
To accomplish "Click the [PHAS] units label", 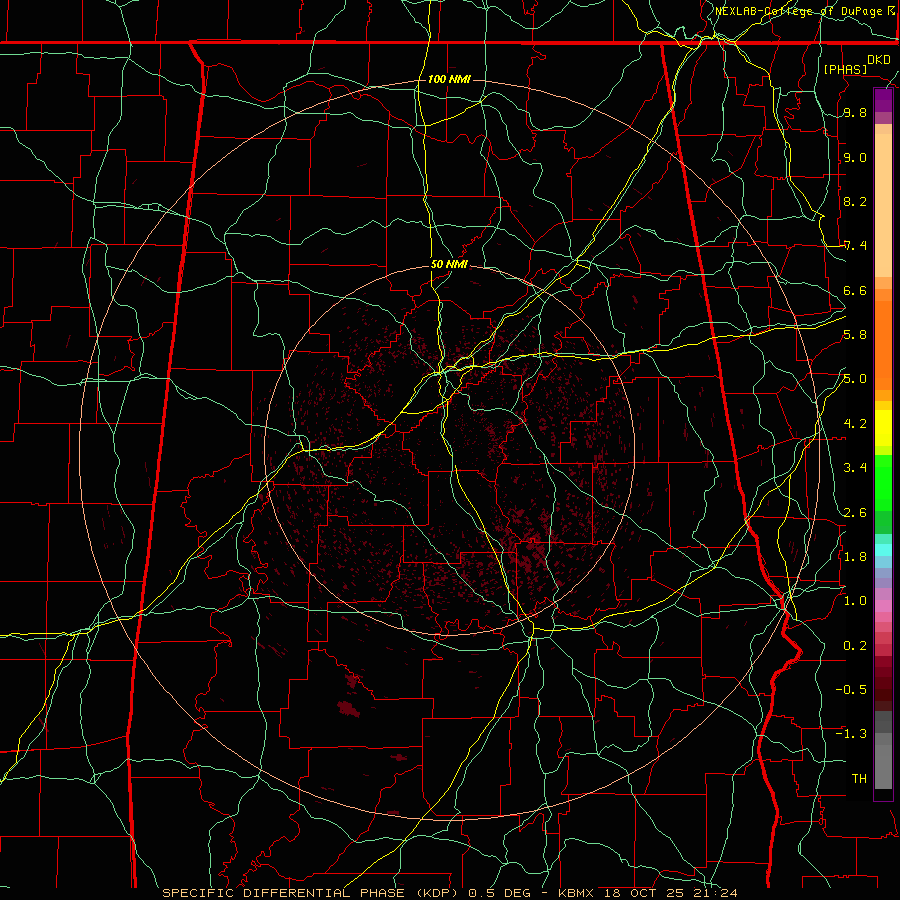I will 845,69.
